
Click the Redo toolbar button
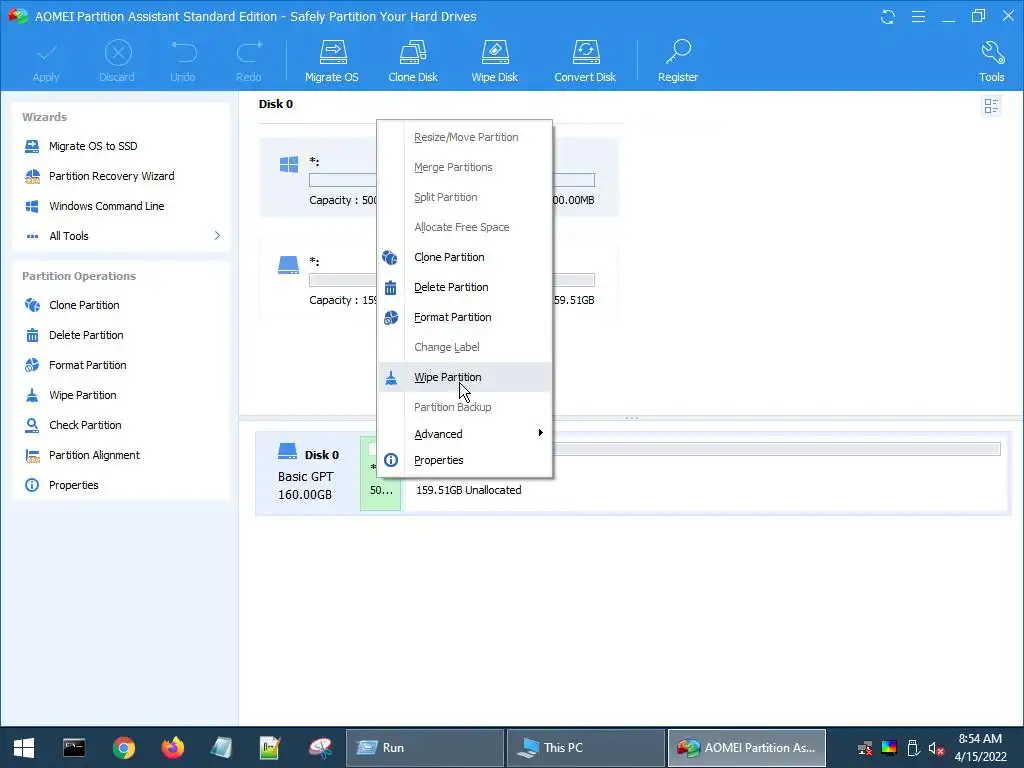[249, 61]
